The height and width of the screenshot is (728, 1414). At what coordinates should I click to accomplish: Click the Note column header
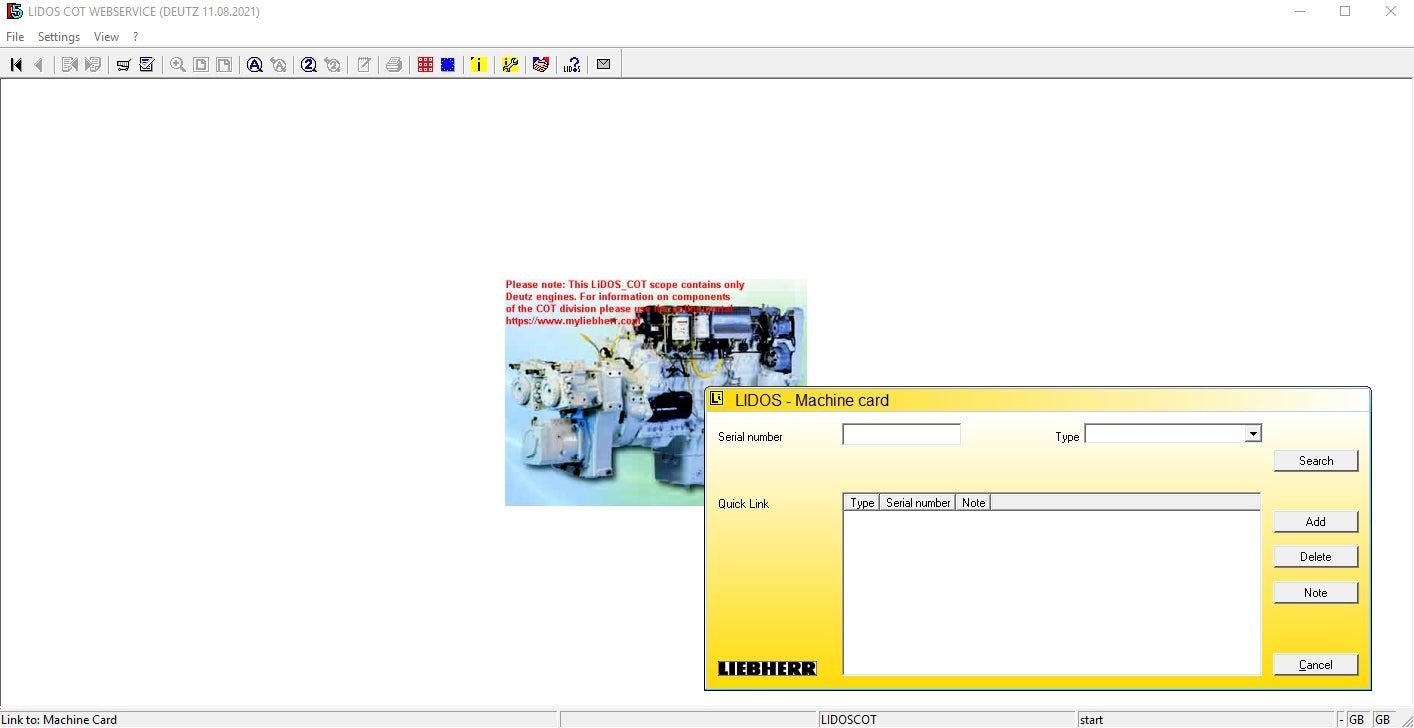click(973, 503)
